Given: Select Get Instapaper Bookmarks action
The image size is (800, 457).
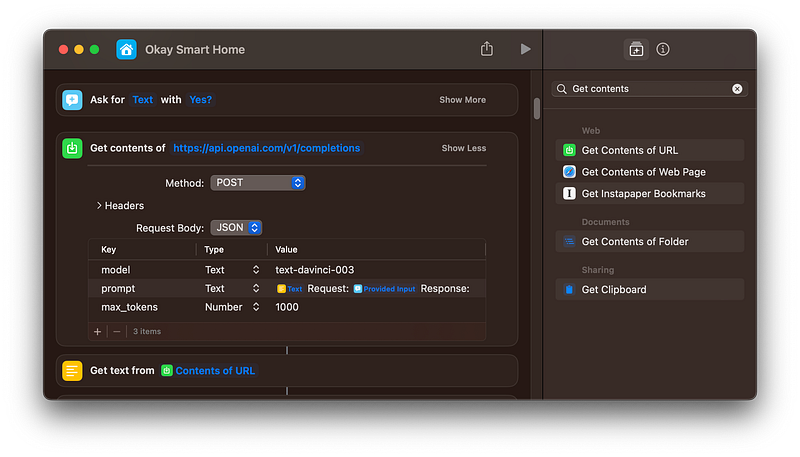Looking at the screenshot, I should pos(649,193).
